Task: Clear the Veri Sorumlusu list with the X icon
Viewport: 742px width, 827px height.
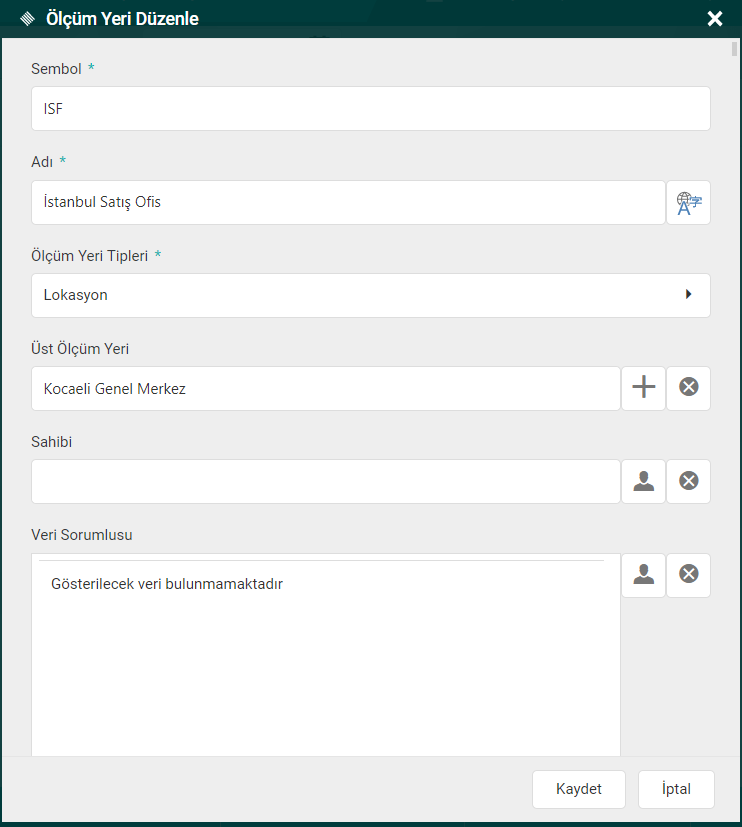Action: tap(689, 575)
